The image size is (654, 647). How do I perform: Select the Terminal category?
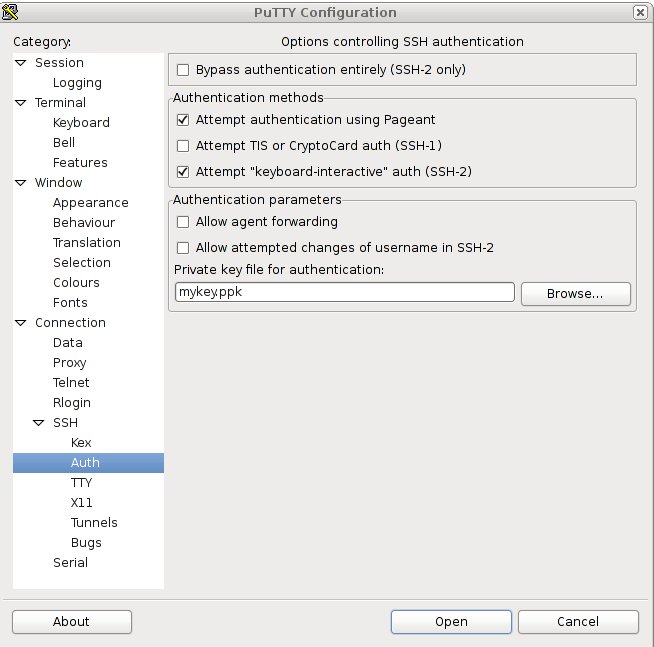60,103
